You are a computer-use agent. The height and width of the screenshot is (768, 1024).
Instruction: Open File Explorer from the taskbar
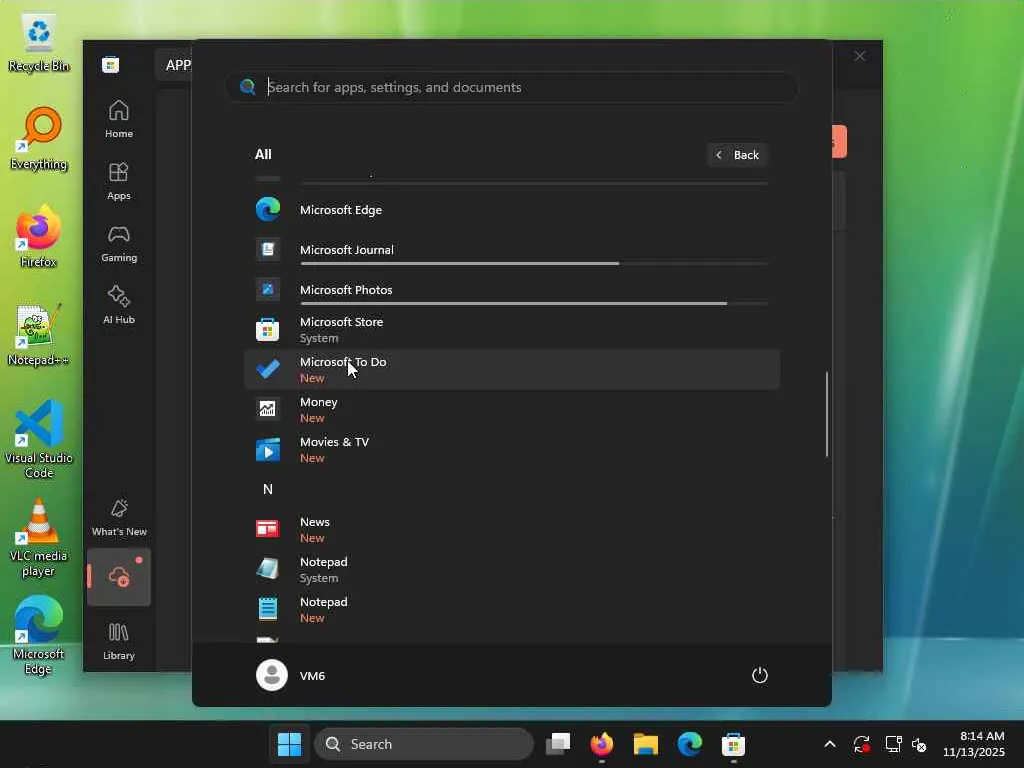(x=645, y=744)
